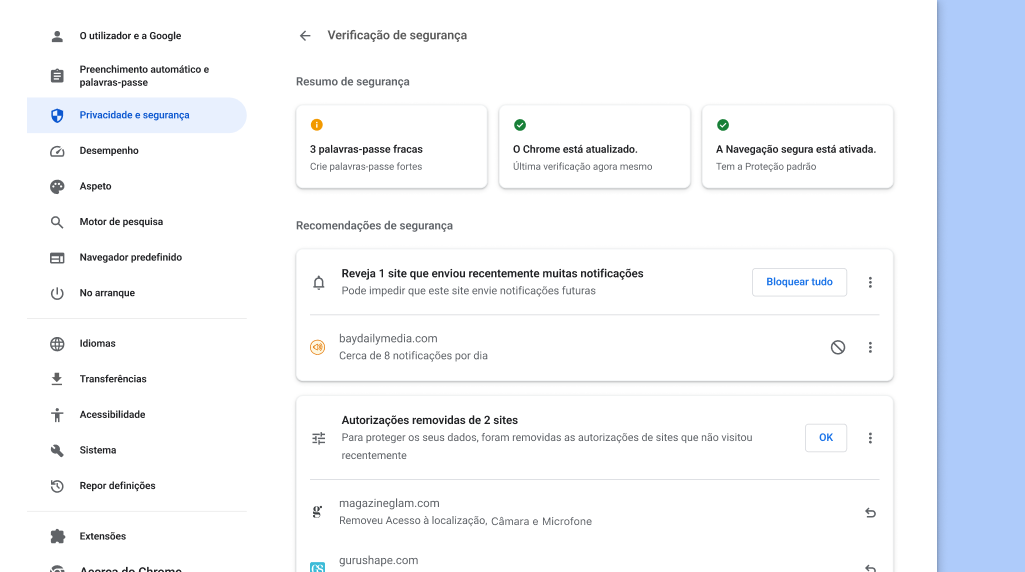The width and height of the screenshot is (1025, 572).
Task: Click the wrench icon next to Sistema
Action: pyautogui.click(x=58, y=450)
